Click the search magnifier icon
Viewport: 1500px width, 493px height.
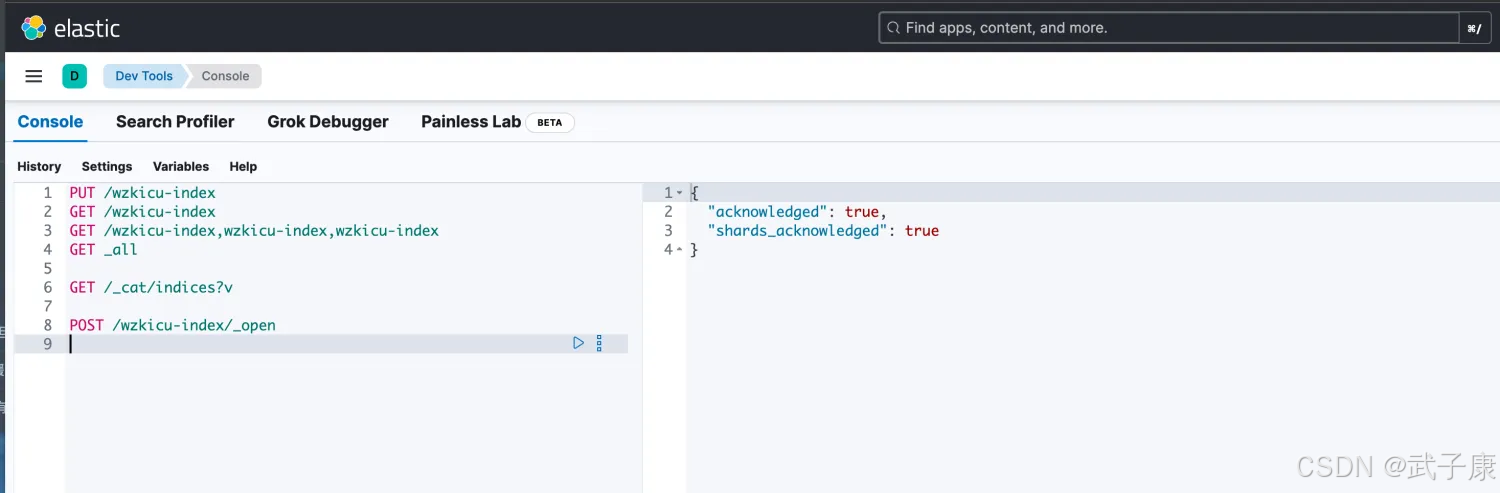[x=892, y=28]
